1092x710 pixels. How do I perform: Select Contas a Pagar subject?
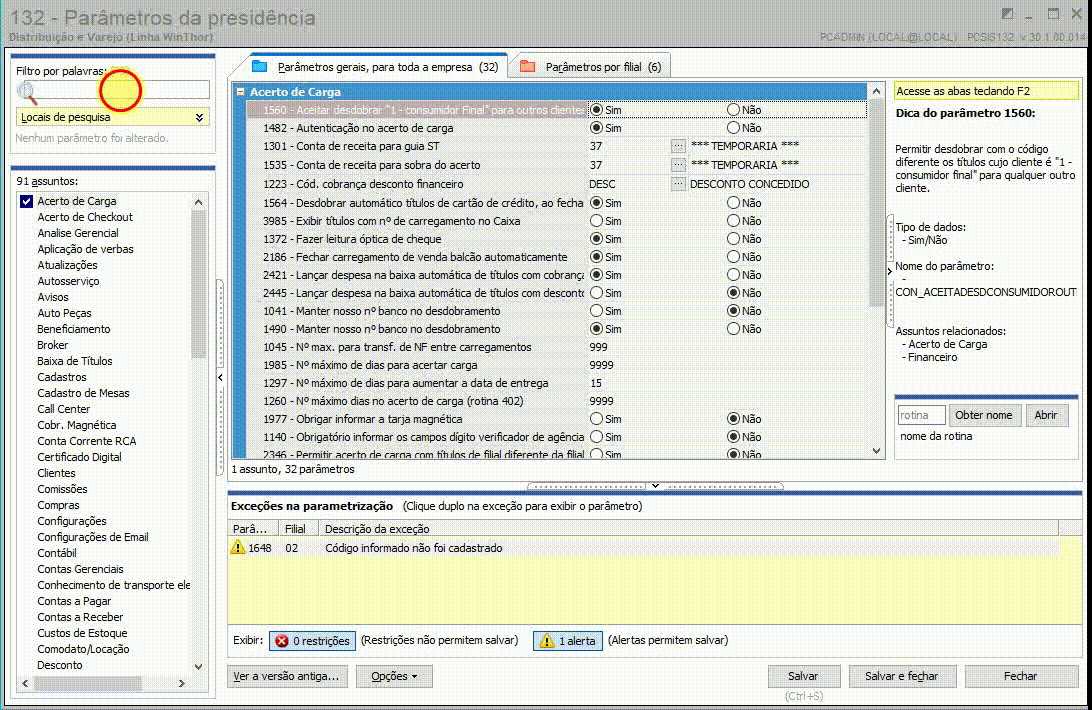coord(74,602)
